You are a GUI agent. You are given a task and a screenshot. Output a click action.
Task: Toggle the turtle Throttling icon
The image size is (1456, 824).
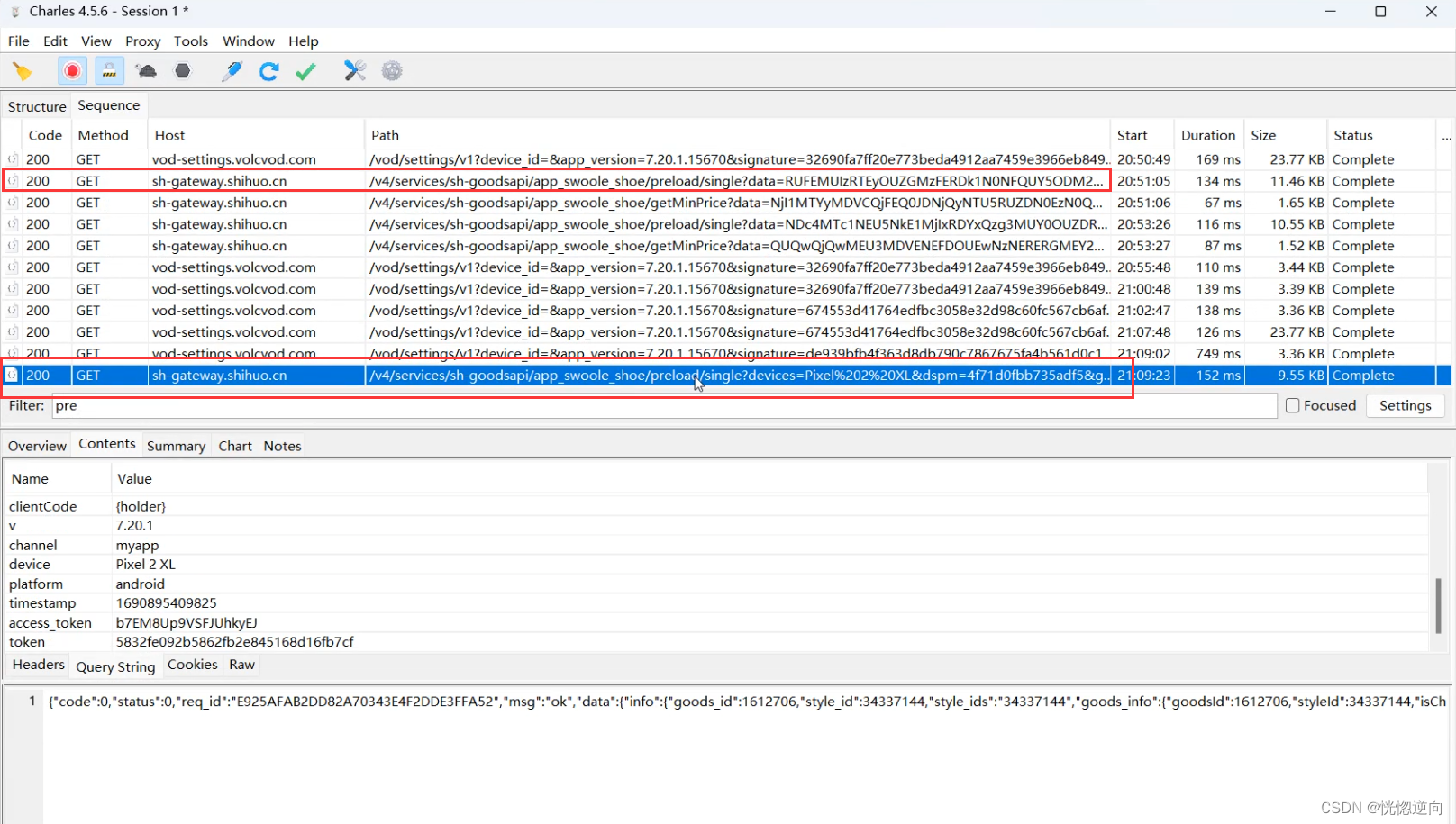pyautogui.click(x=146, y=71)
